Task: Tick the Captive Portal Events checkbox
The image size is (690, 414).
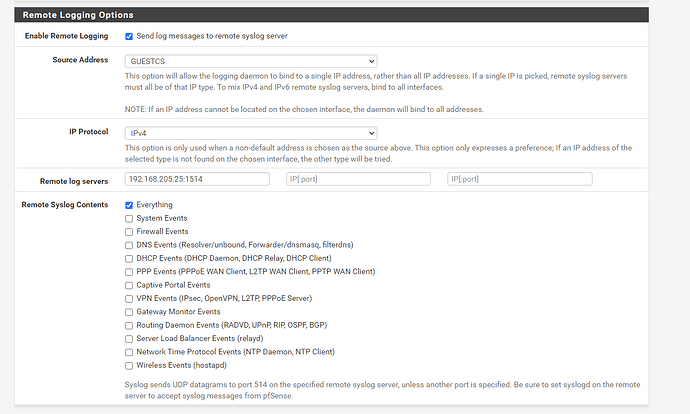Action: [x=129, y=286]
